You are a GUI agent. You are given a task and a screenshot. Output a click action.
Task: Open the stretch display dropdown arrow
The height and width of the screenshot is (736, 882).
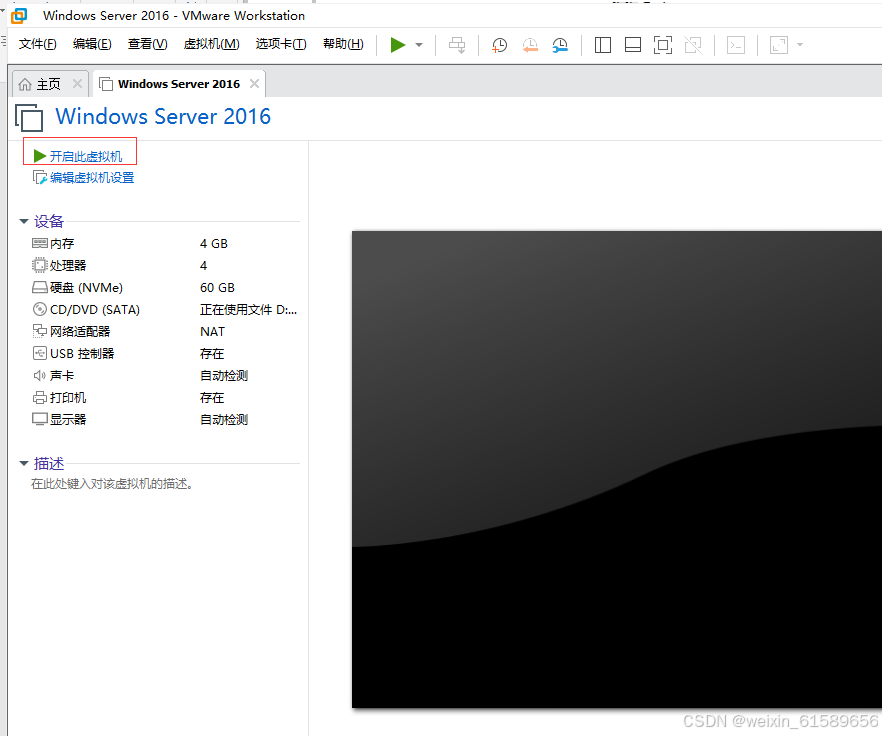coord(800,45)
